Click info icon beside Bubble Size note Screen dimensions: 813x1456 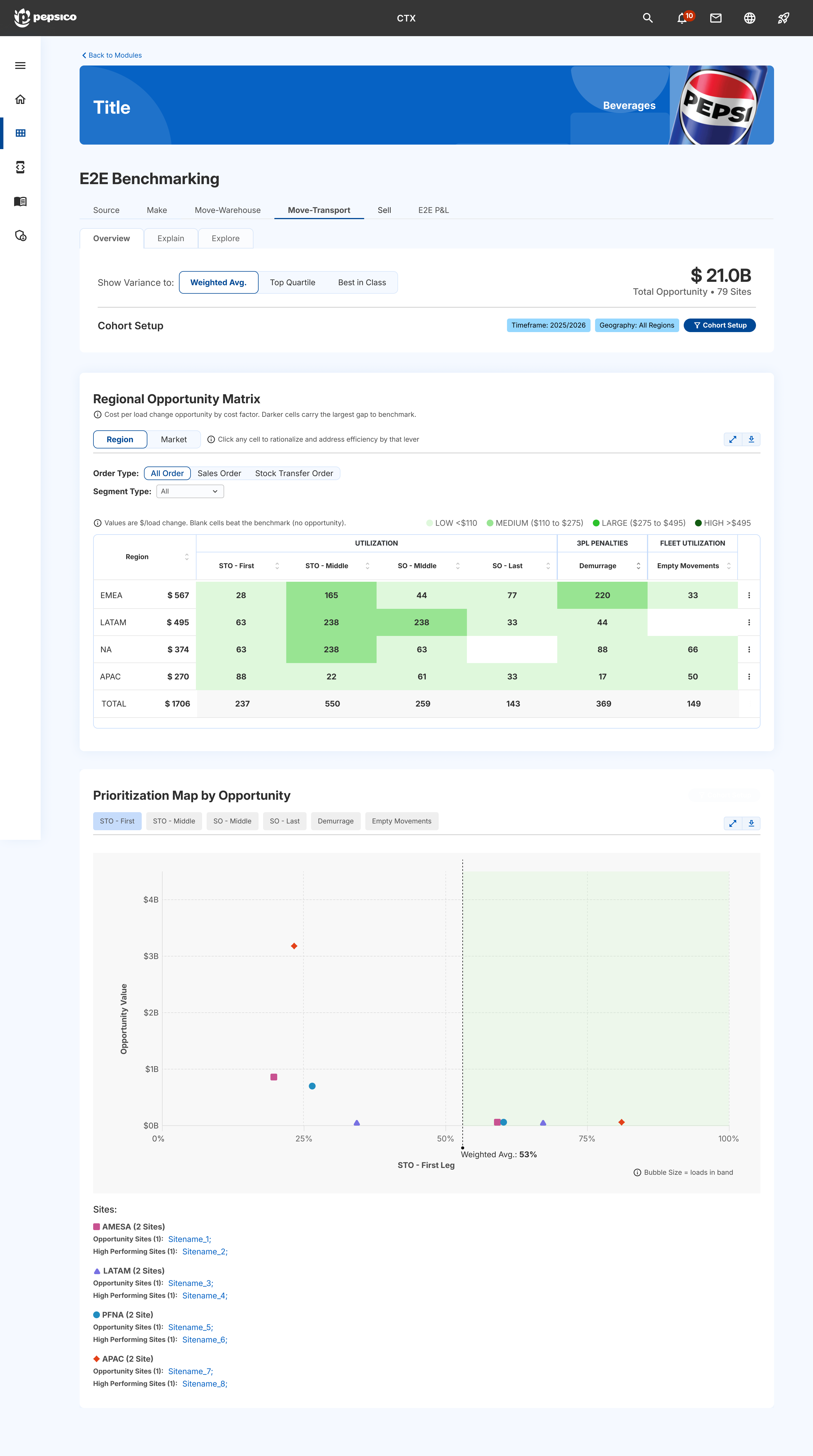[x=637, y=1172]
